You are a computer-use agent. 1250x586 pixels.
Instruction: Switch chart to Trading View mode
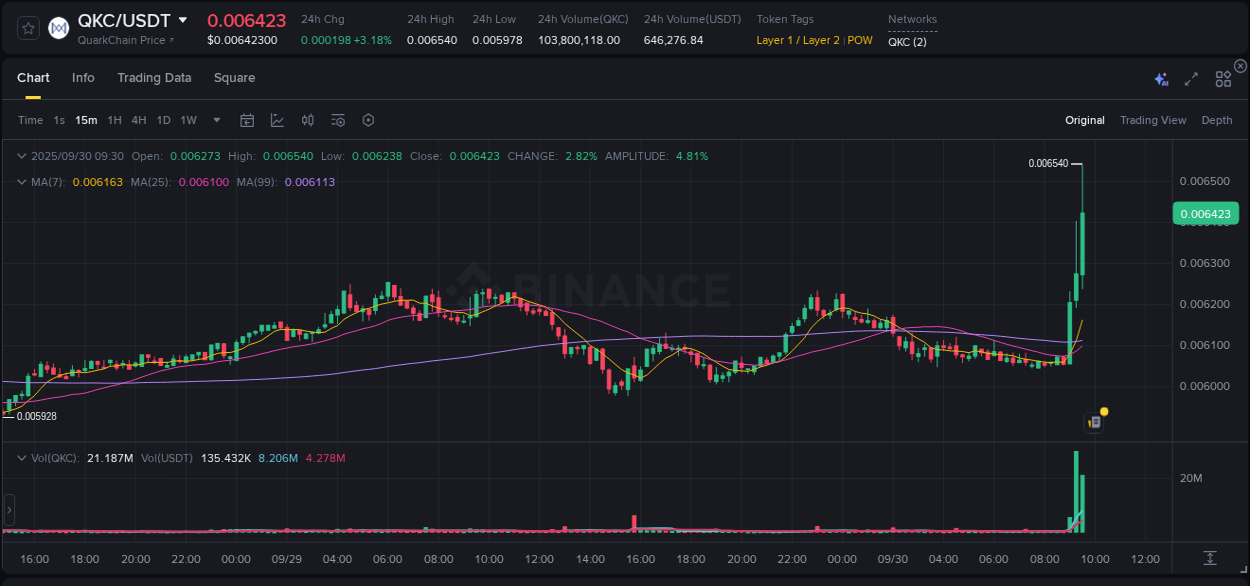pos(1152,120)
